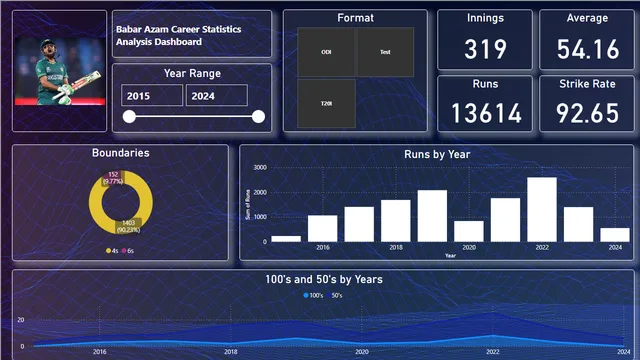The width and height of the screenshot is (640, 360).
Task: Click the 2015 bar in Runs by Year
Action: [x=286, y=239]
